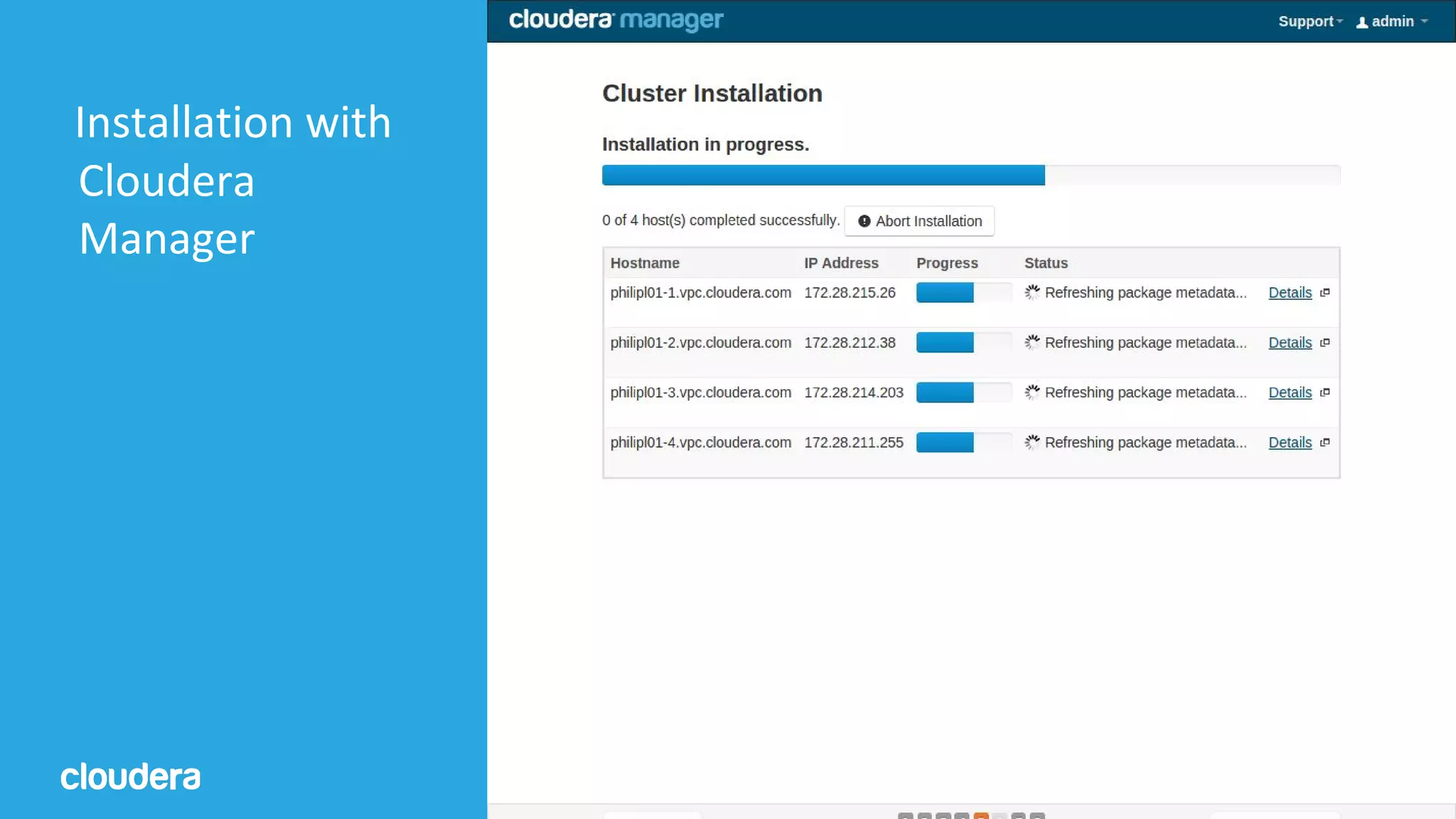Image resolution: width=1456 pixels, height=819 pixels.
Task: Click IP address 172.28.215.26
Action: pos(850,293)
